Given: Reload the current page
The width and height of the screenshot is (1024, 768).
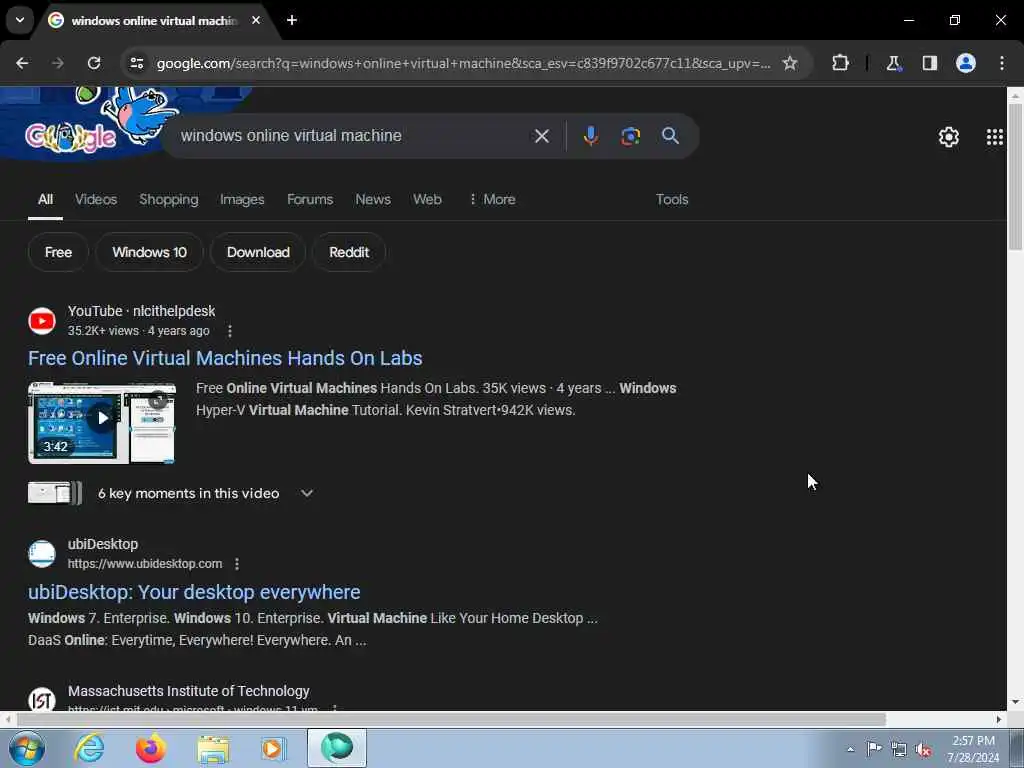Looking at the screenshot, I should click(x=94, y=63).
